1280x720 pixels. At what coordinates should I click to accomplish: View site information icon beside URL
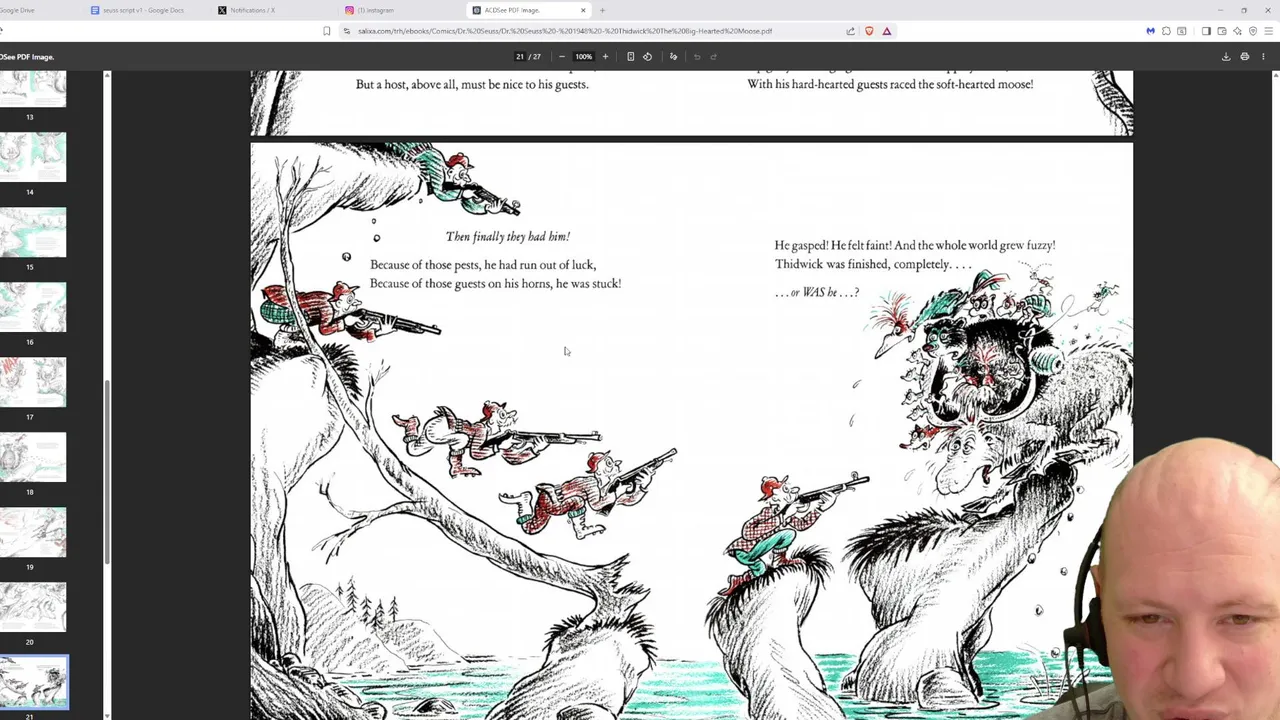(x=347, y=31)
